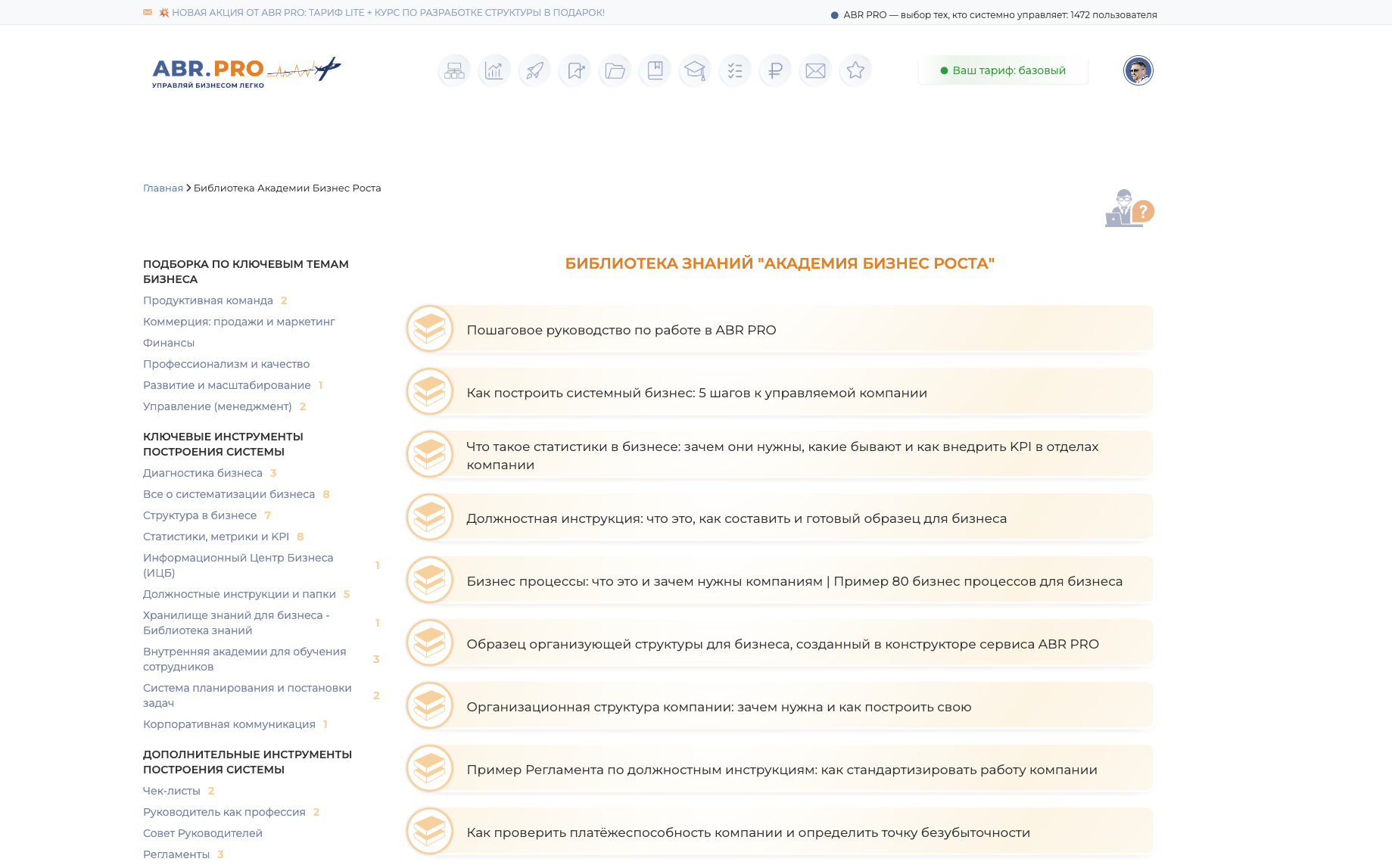Select "Продуктивная команда" category
1392x868 pixels.
point(208,300)
